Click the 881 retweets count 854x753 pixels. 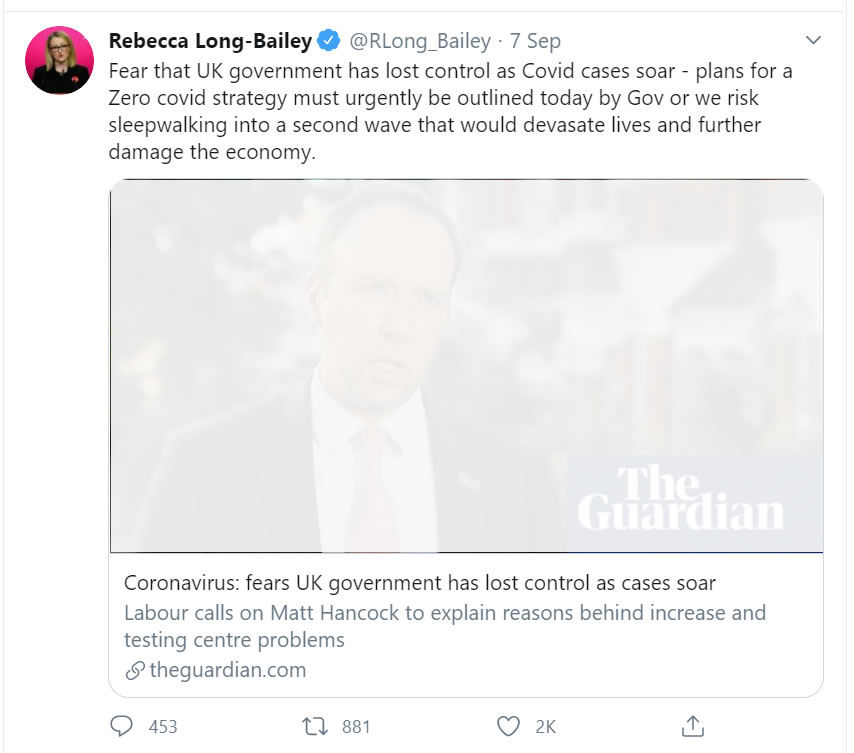click(x=356, y=727)
